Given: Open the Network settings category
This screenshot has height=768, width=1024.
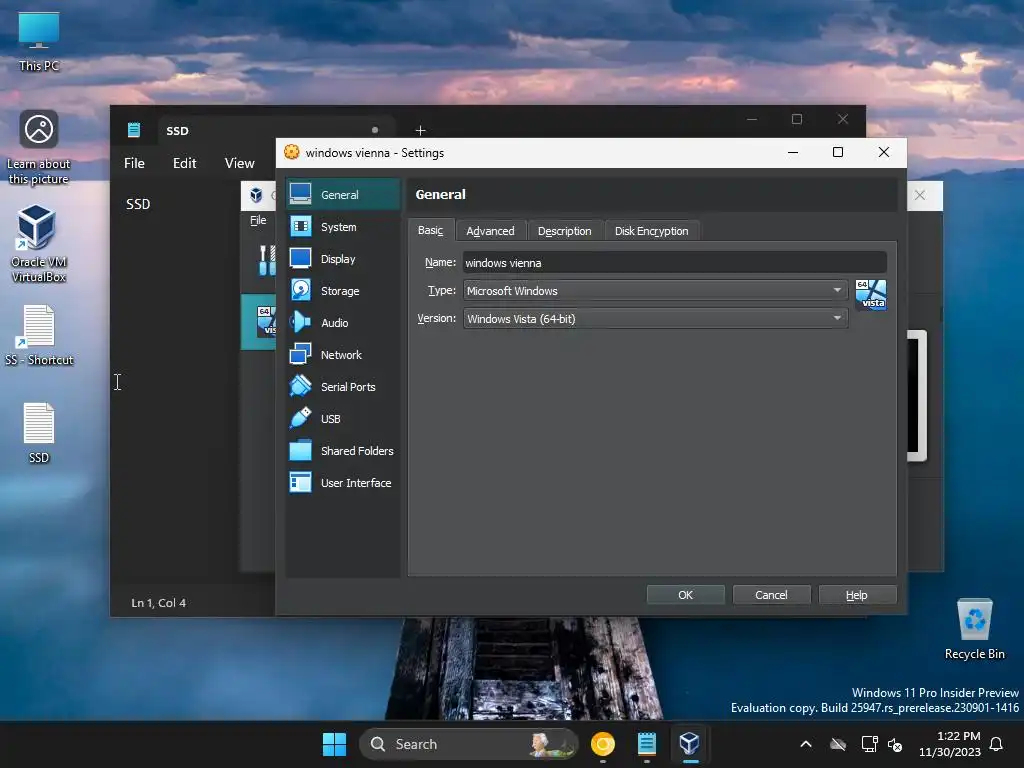Looking at the screenshot, I should click(x=343, y=355).
